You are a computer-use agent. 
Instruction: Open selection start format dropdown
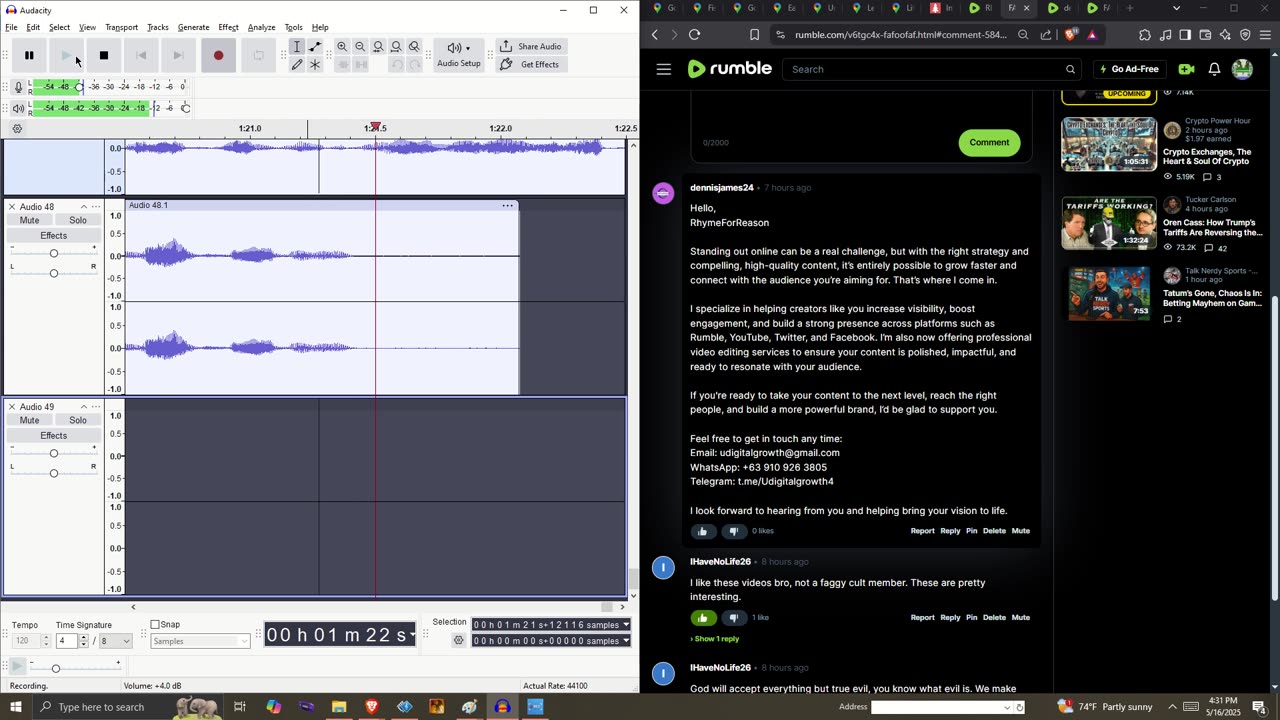pos(626,625)
